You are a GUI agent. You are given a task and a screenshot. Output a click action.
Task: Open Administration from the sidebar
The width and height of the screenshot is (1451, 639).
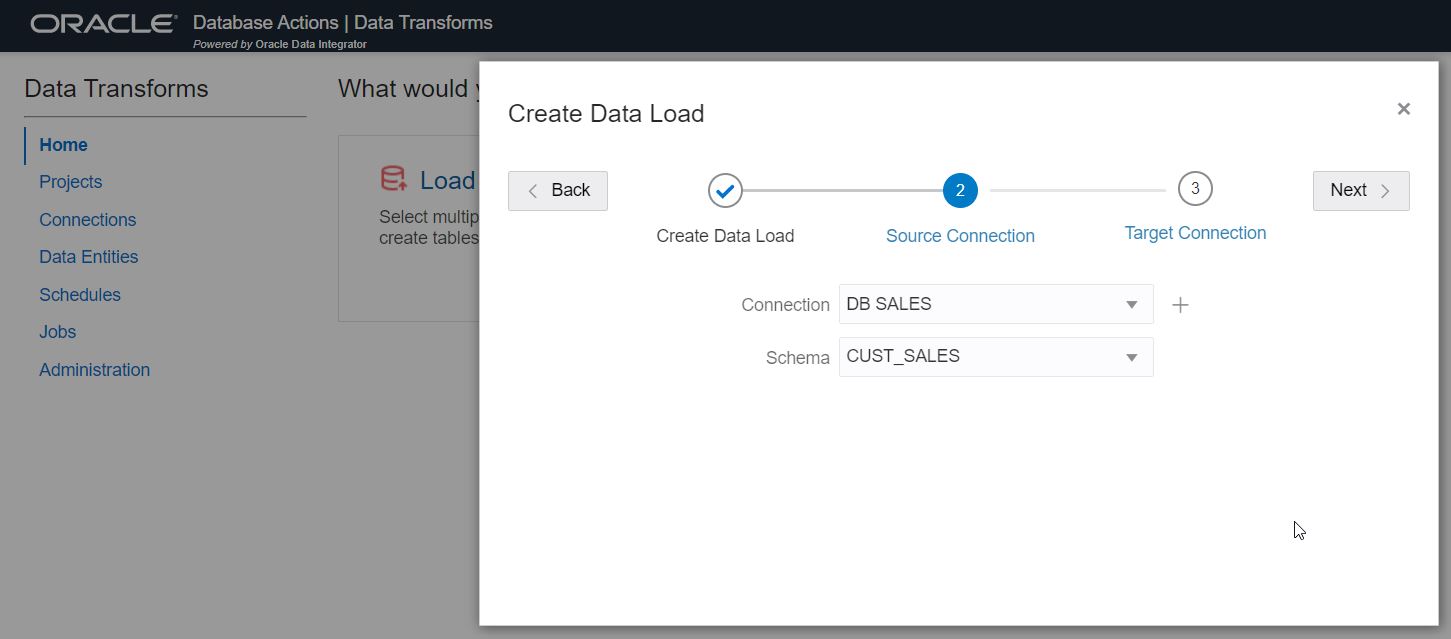pyautogui.click(x=94, y=370)
